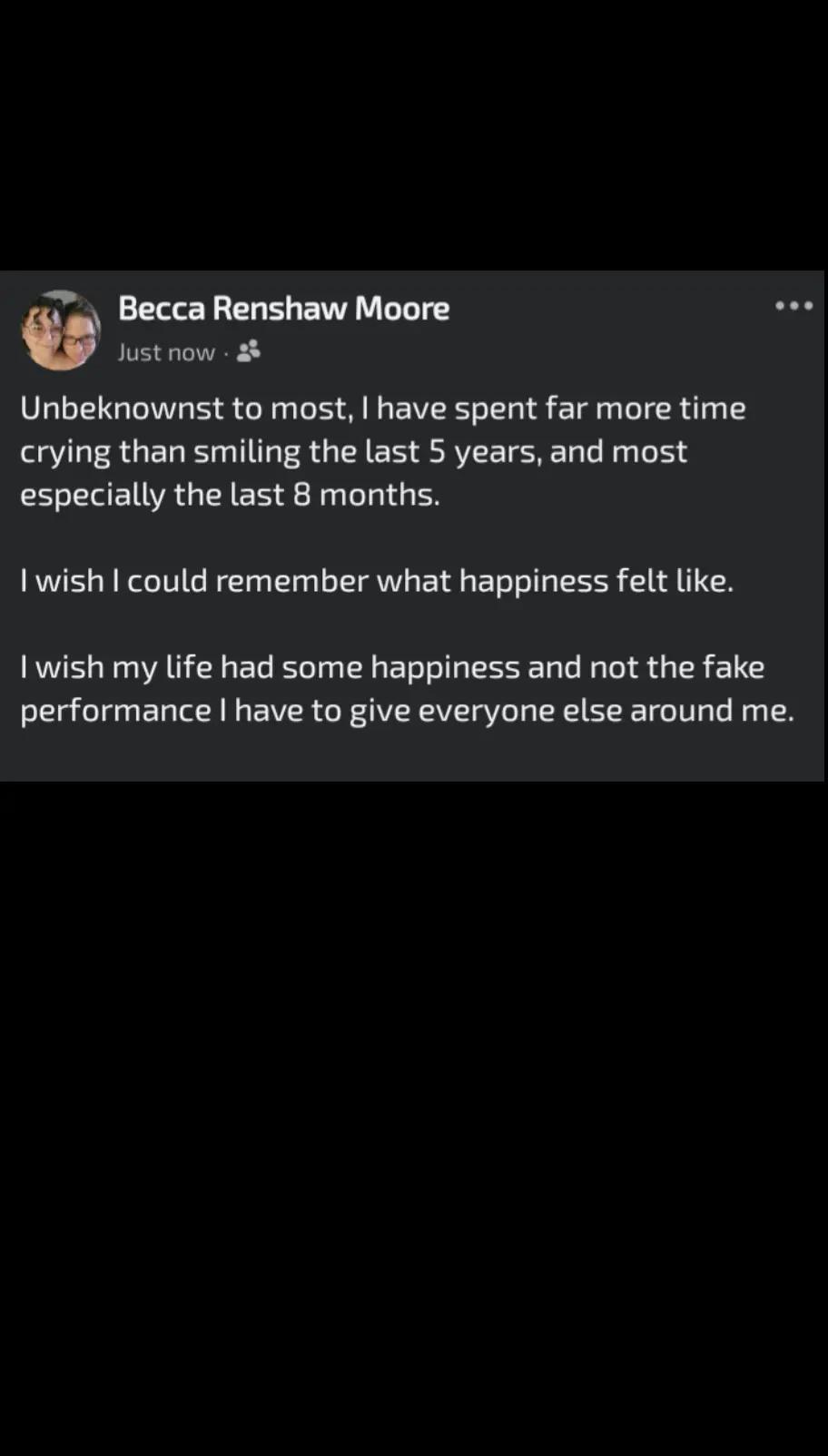
Task: Tap the paragraph starting "I wish my life"
Action: [407, 689]
